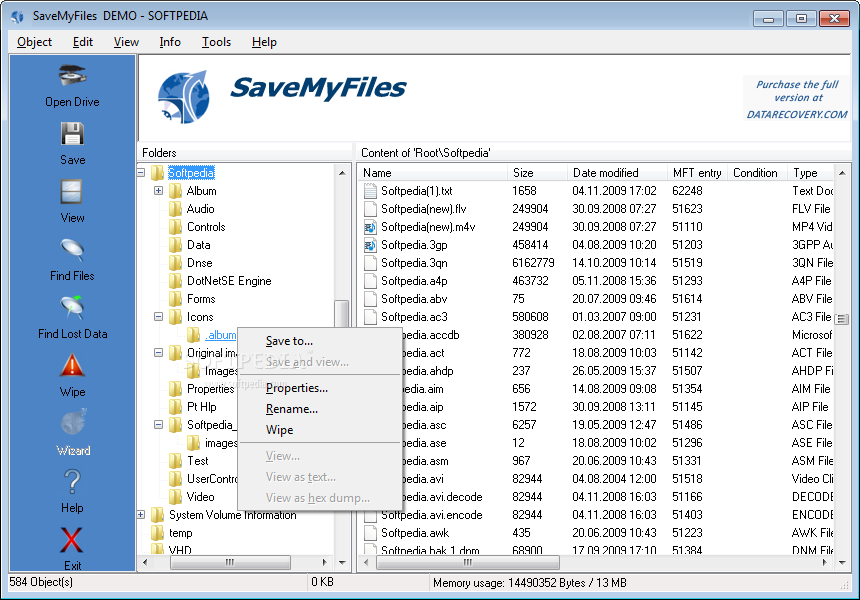Viewport: 860px width, 600px height.
Task: Select Softpedia(new).flv file row
Action: [x=598, y=209]
